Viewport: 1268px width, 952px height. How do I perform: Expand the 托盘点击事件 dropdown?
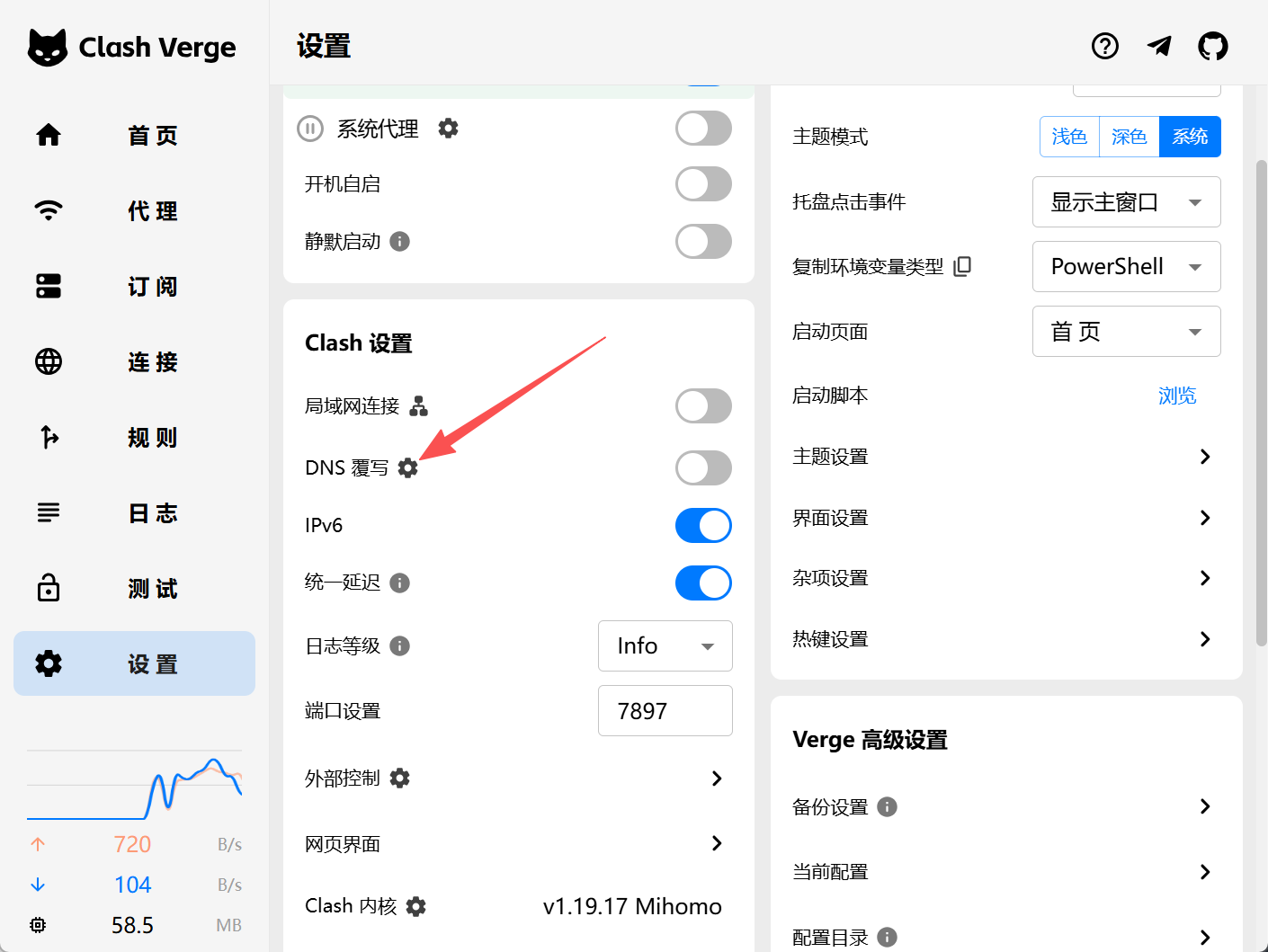(1126, 202)
